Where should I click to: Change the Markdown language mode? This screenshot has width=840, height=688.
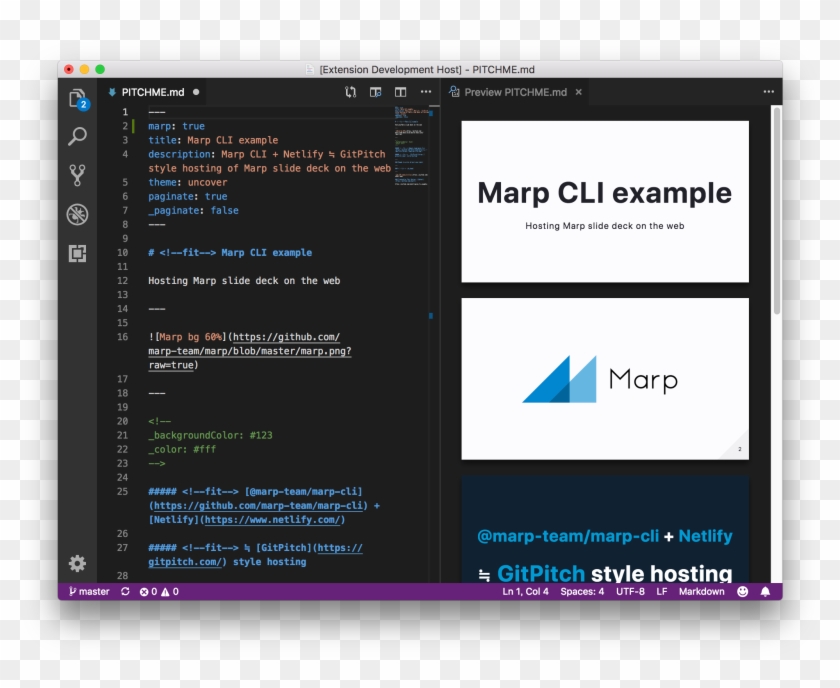701,591
